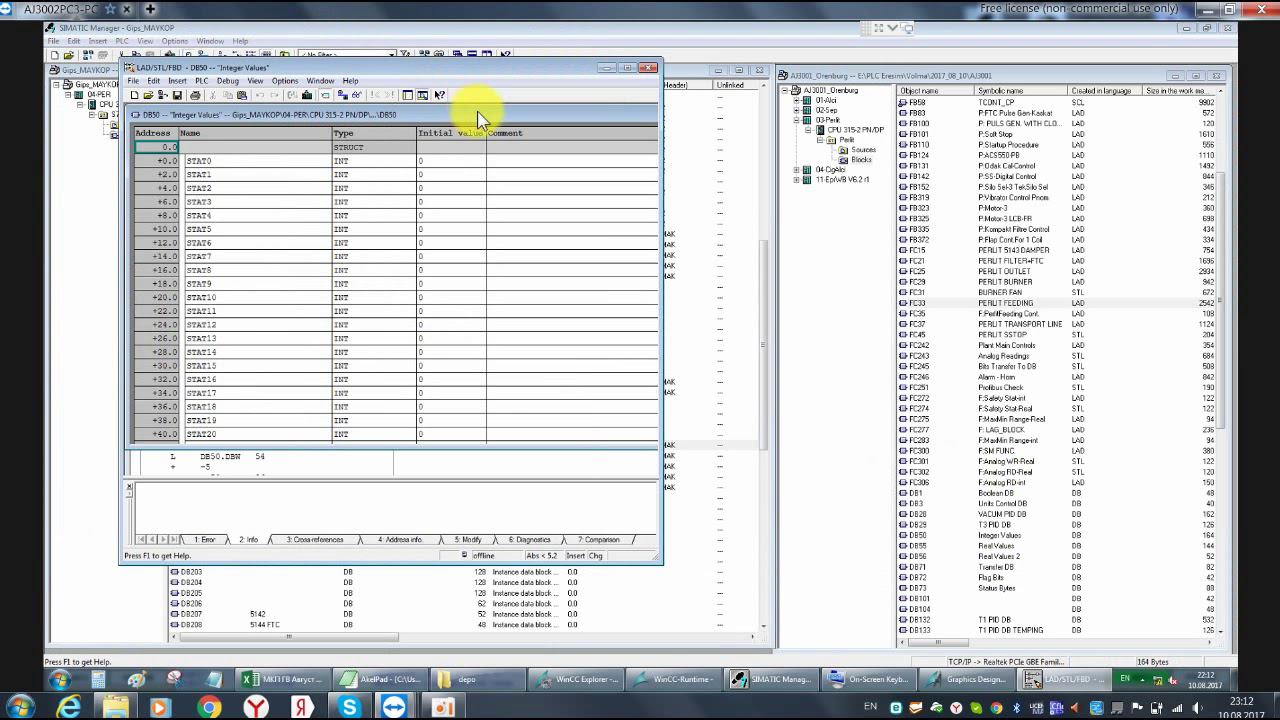Viewport: 1280px width, 720px height.
Task: Switch to the 1: Error tab
Action: 204,540
